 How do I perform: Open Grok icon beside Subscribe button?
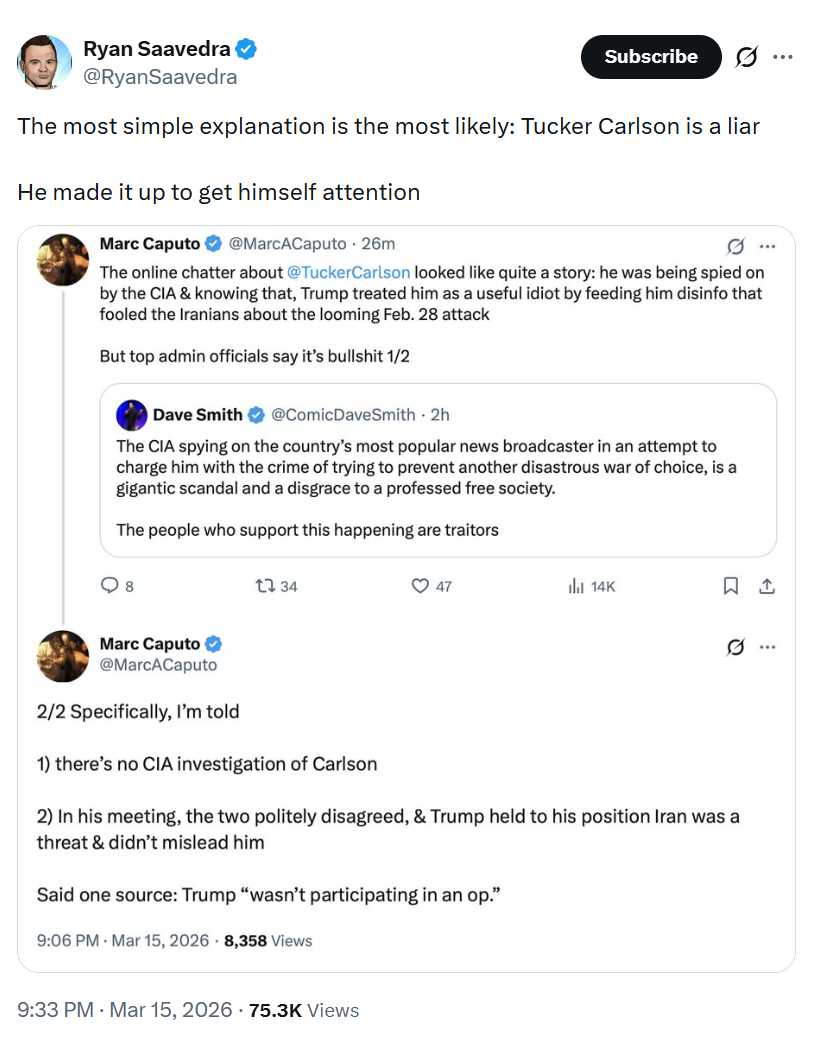click(746, 57)
